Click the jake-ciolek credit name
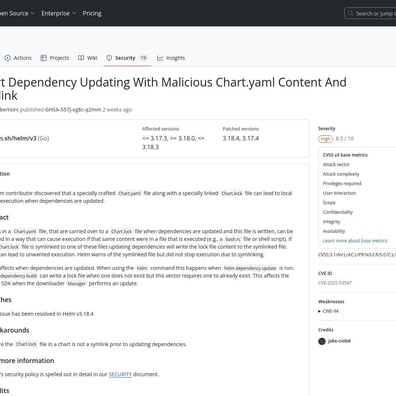 coord(339,341)
